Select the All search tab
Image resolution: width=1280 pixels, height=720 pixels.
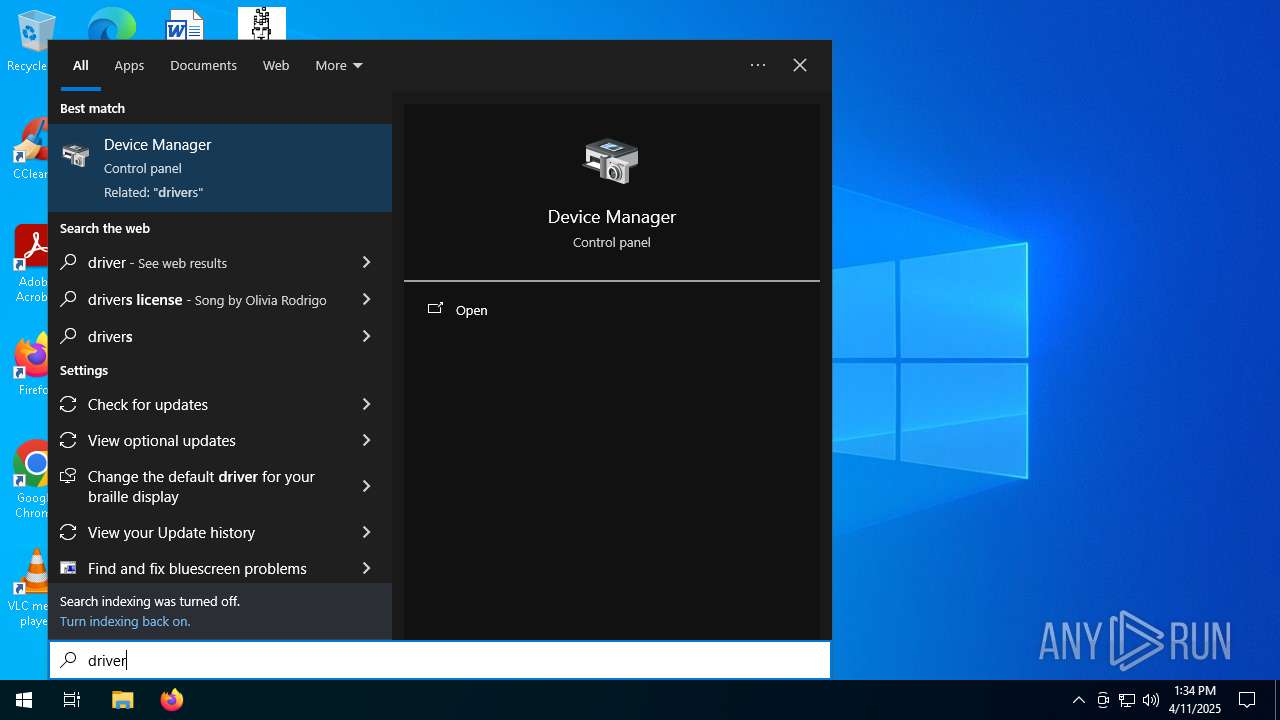click(81, 65)
